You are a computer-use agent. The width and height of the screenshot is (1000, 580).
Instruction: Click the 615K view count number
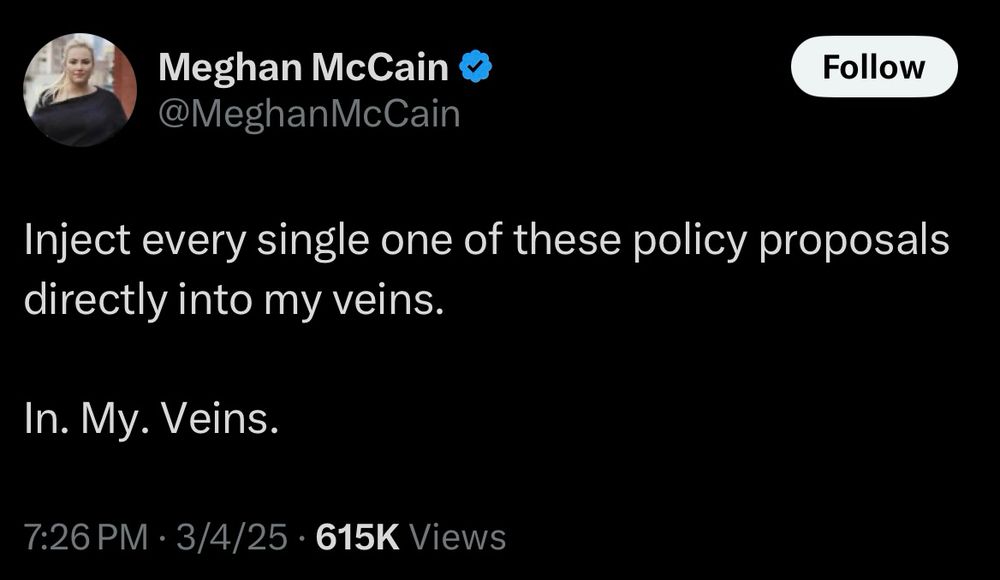pyautogui.click(x=357, y=538)
